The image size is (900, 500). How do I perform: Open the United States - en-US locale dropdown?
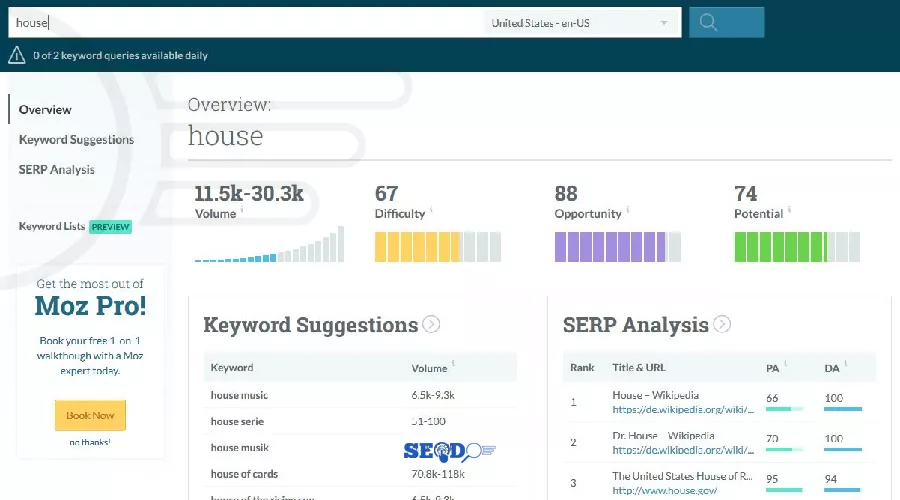(x=581, y=23)
